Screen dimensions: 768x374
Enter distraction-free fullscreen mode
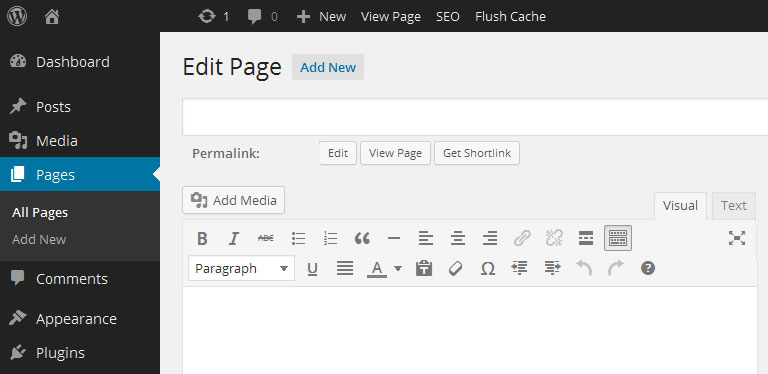click(737, 238)
